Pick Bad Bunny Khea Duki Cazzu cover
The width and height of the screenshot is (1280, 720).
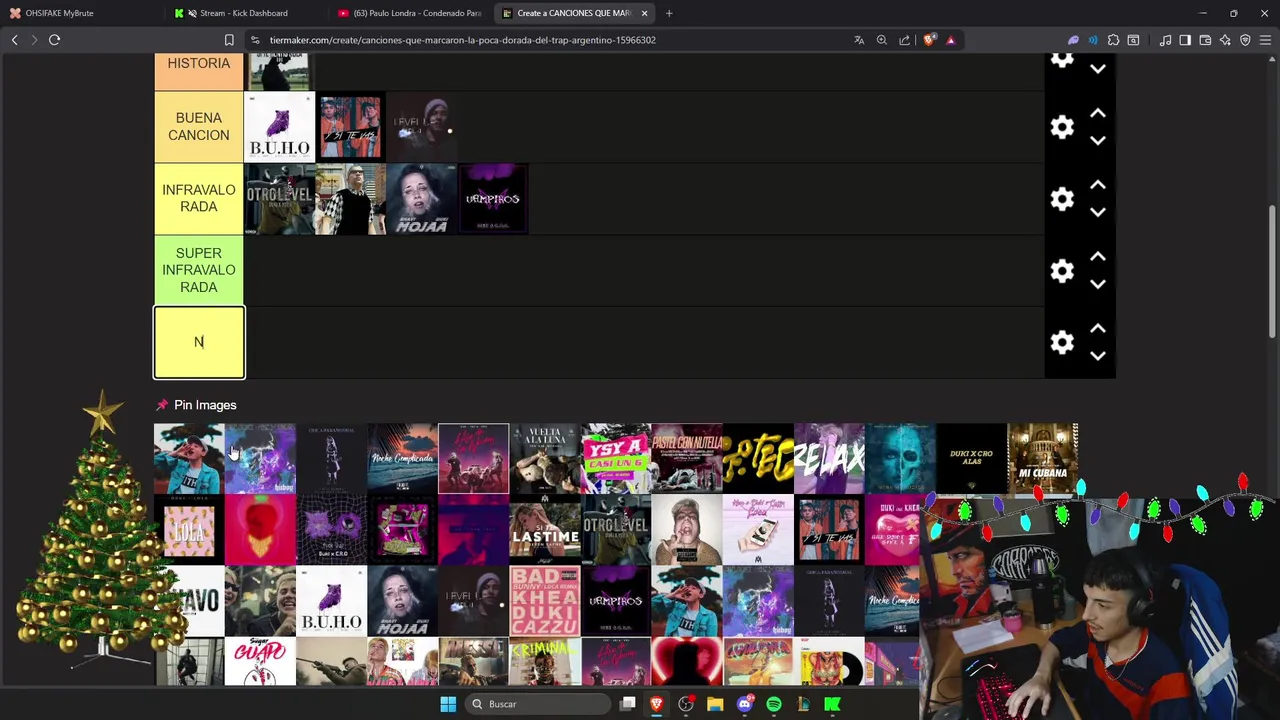544,601
